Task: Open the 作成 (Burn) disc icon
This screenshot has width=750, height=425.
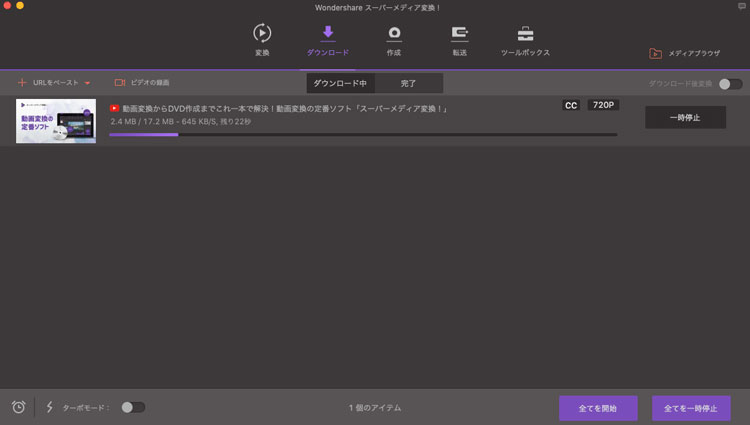Action: (x=394, y=33)
